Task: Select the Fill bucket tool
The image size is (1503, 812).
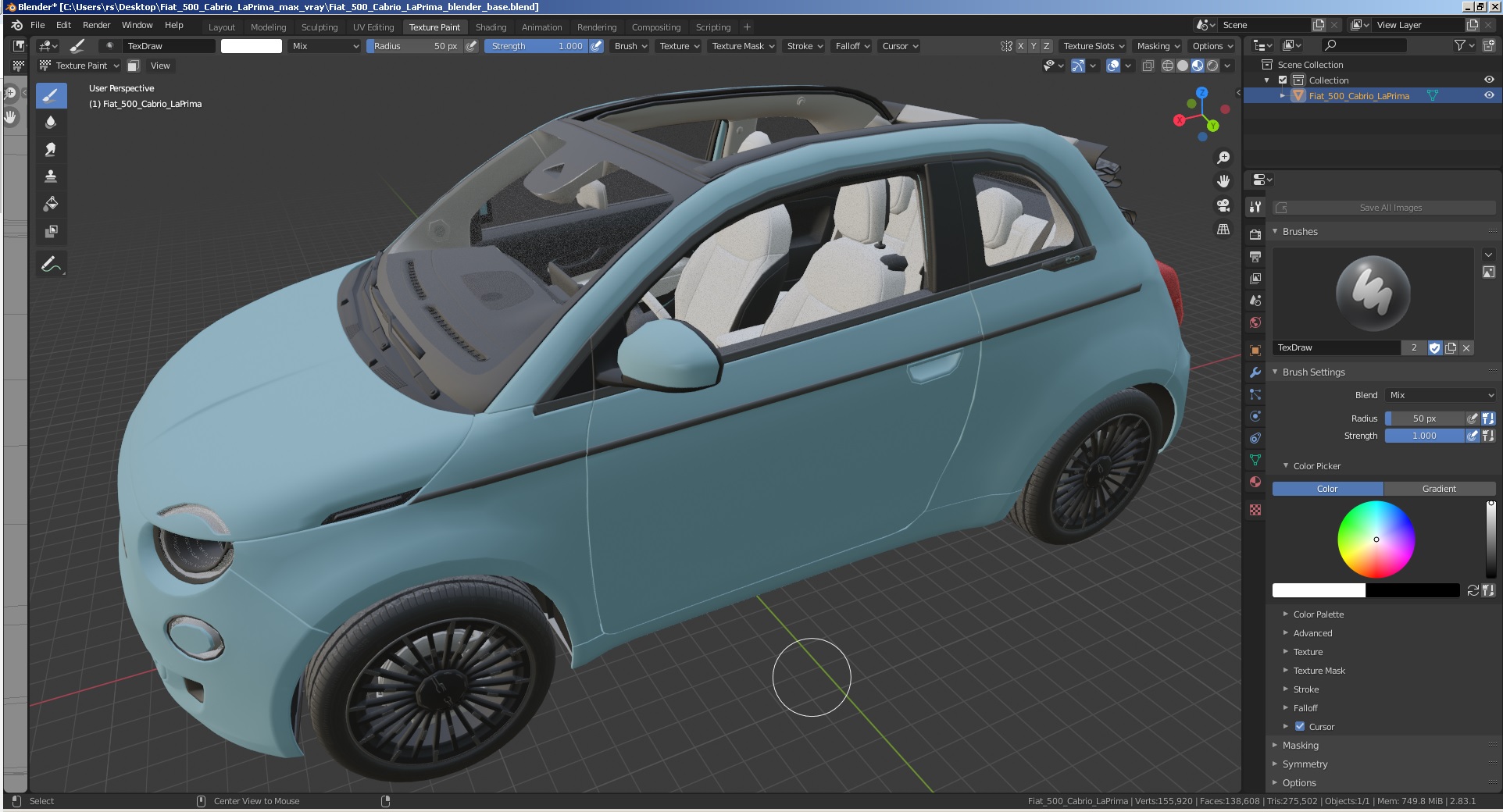Action: [51, 204]
